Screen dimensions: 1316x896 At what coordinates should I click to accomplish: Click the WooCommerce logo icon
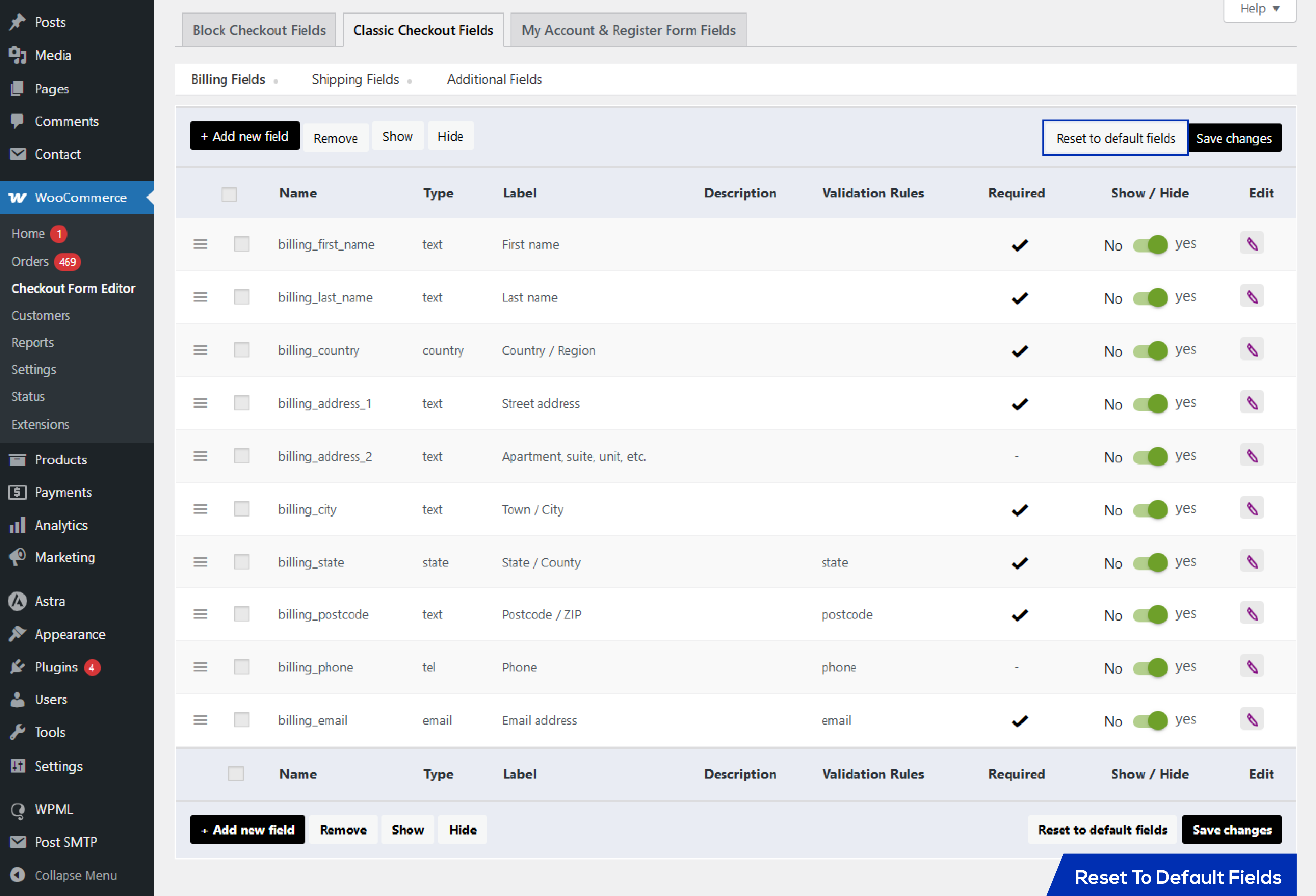[x=18, y=198]
